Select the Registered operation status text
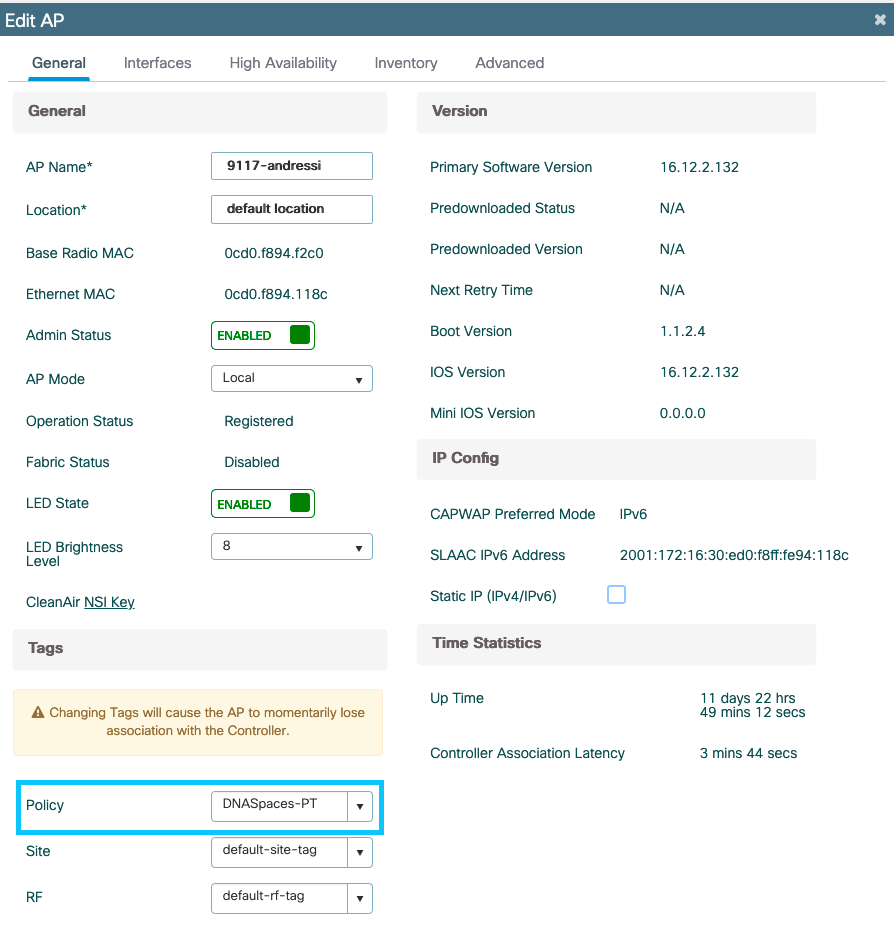The image size is (894, 931). pyautogui.click(x=259, y=421)
